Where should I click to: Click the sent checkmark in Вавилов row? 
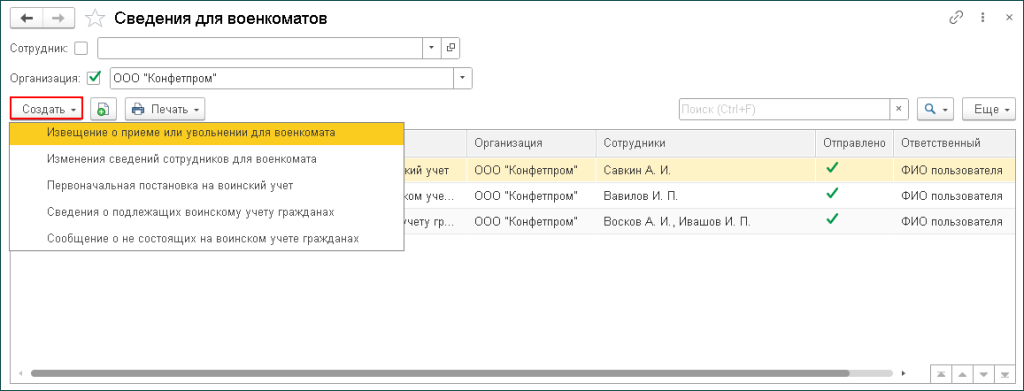tap(832, 193)
